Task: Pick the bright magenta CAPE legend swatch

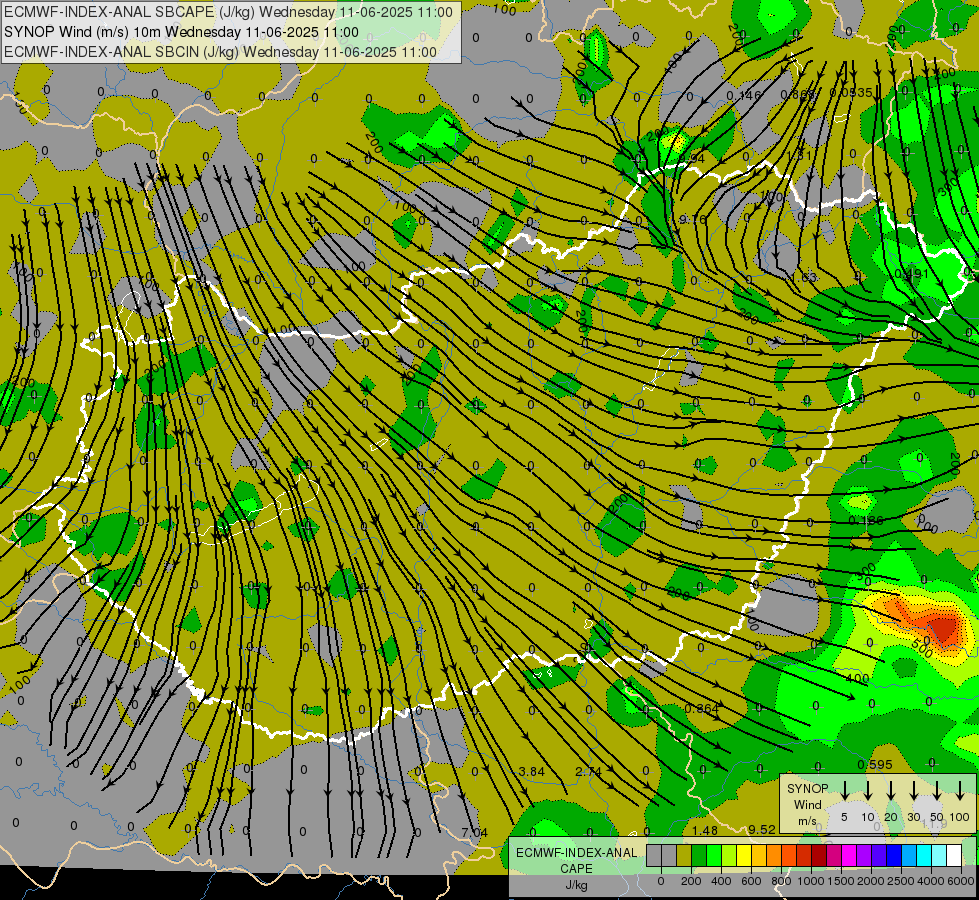Action: 849,855
